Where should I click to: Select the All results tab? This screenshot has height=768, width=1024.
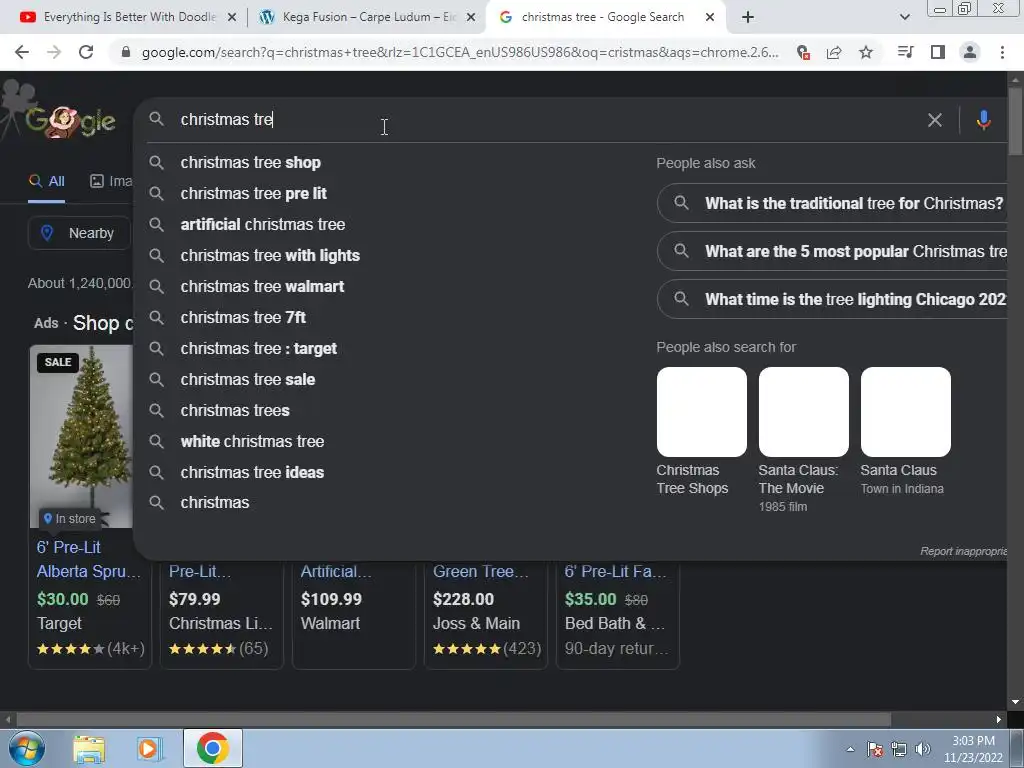[46, 182]
